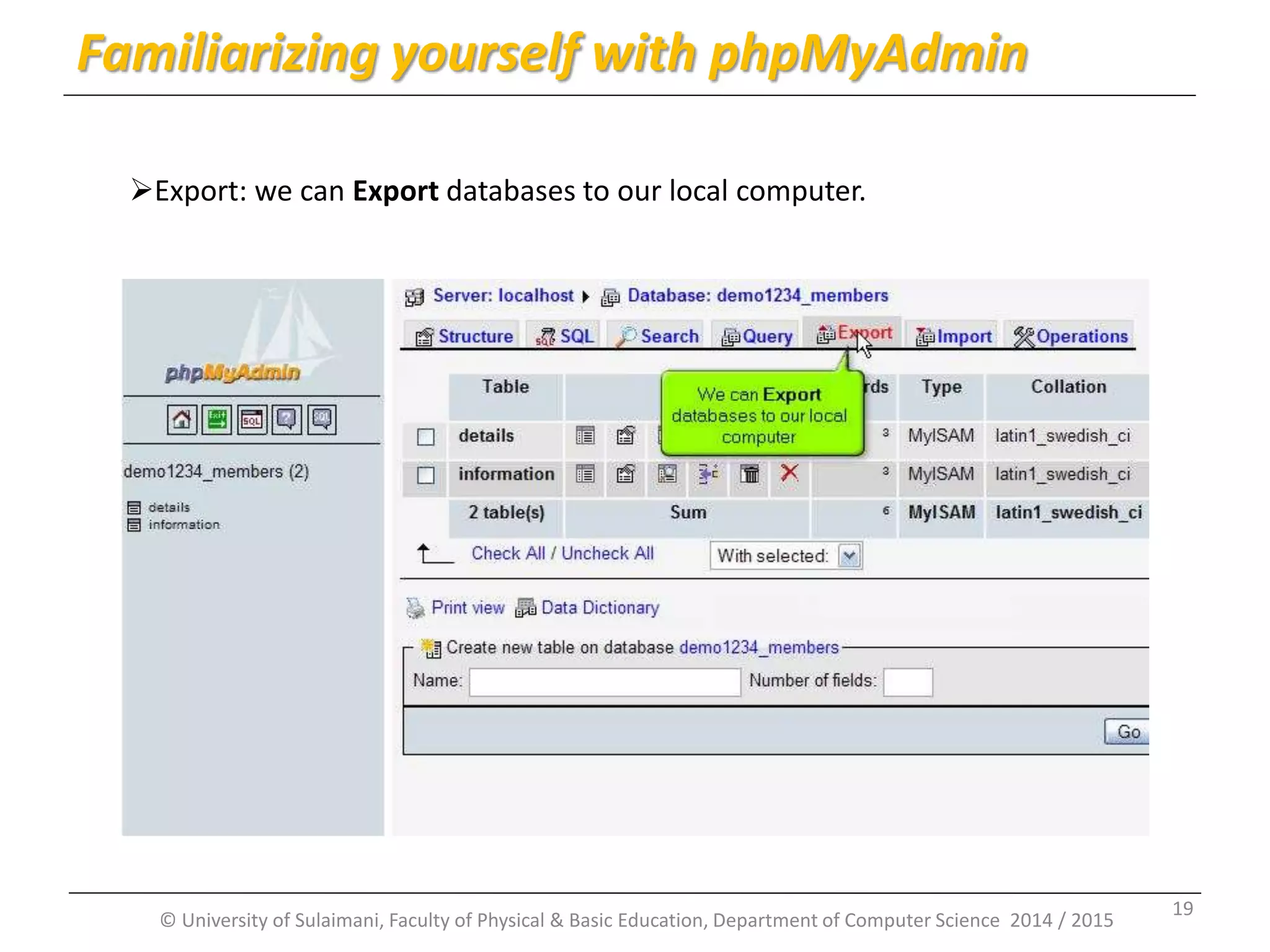Open details table from sidebar list
This screenshot has width=1270, height=952.
tap(169, 508)
